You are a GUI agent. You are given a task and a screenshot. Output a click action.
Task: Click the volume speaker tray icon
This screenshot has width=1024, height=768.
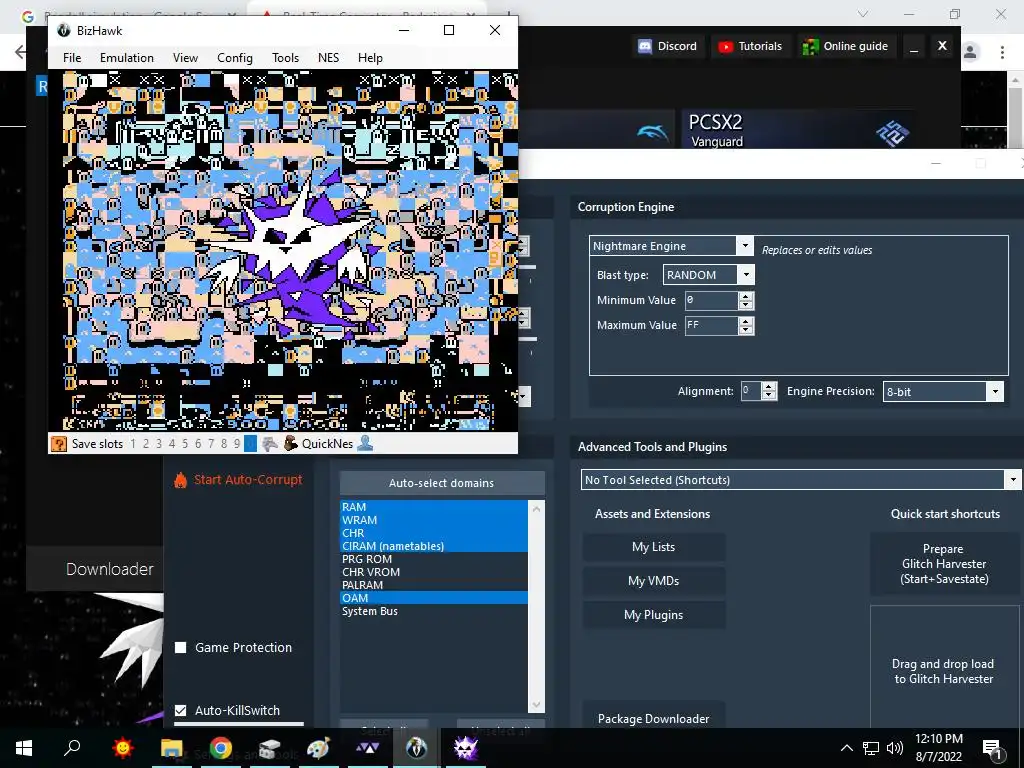coord(895,748)
